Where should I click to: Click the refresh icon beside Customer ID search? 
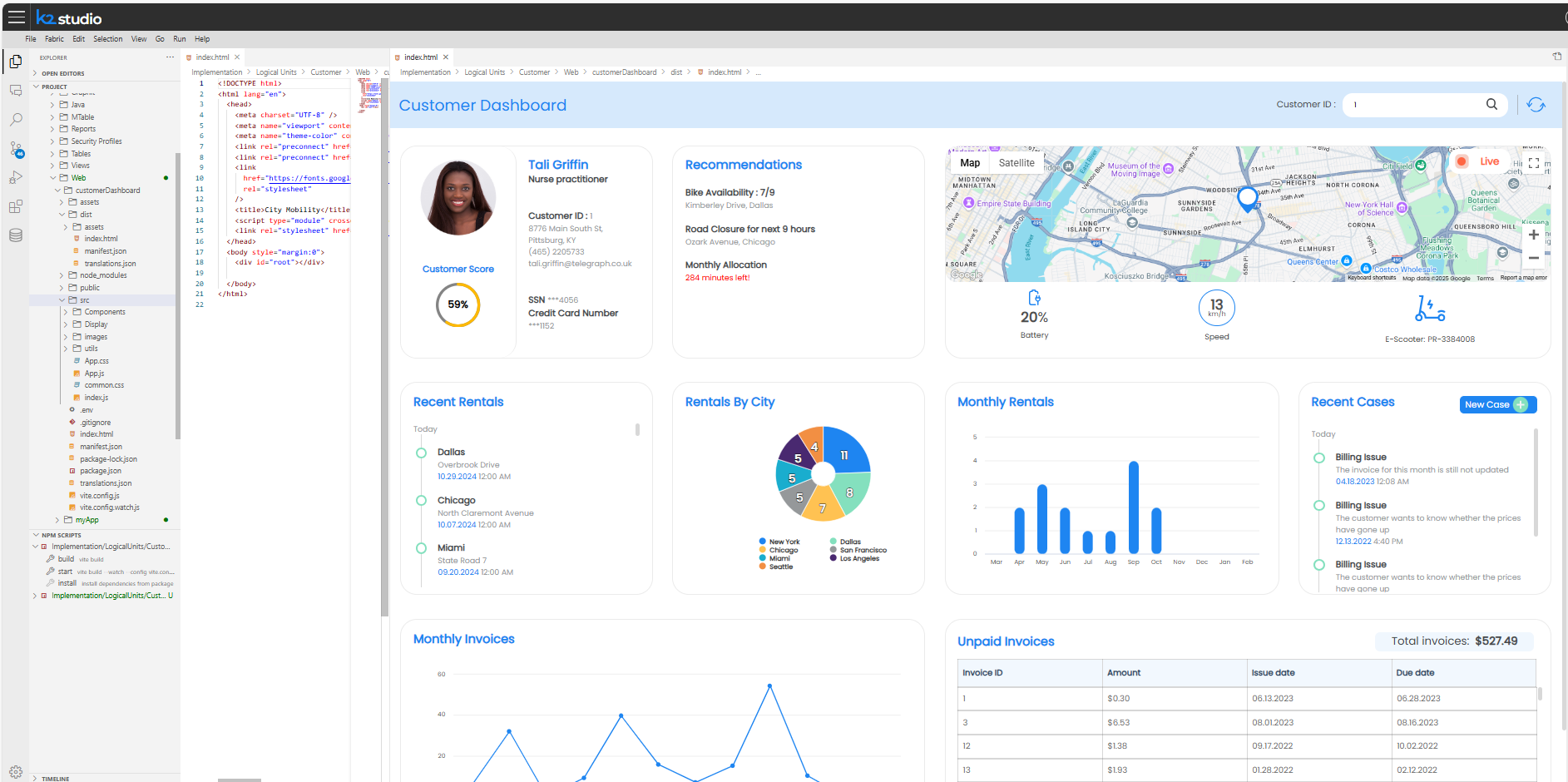[1536, 105]
